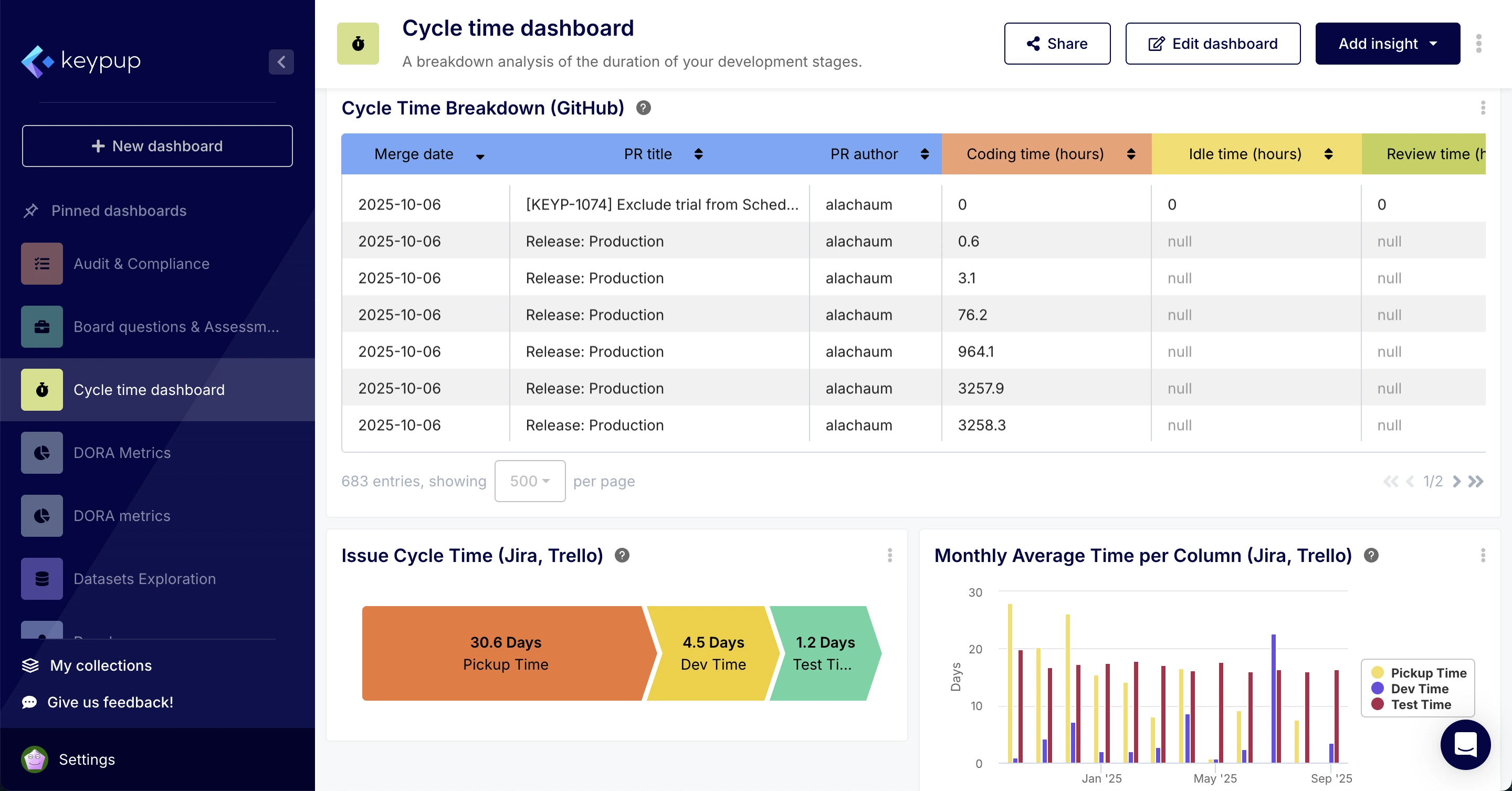Click Edit dashboard button
The image size is (1512, 791).
coord(1212,44)
